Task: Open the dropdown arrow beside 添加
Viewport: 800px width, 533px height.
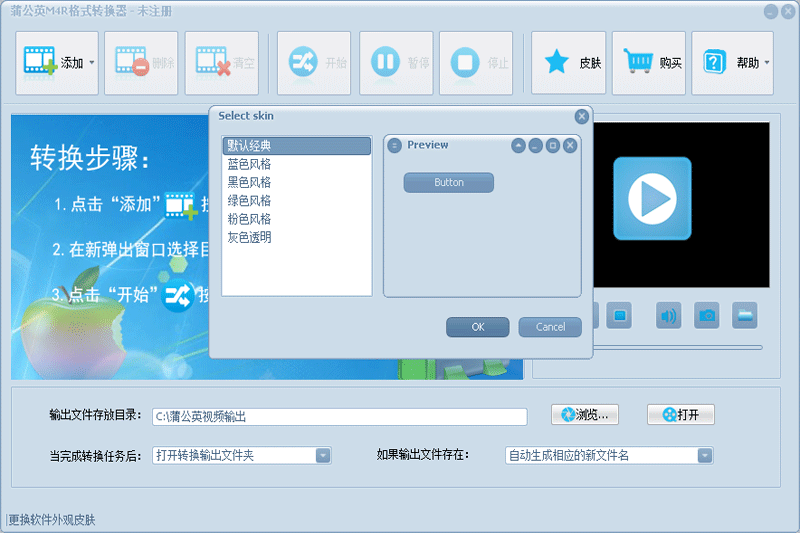Action: (92, 63)
